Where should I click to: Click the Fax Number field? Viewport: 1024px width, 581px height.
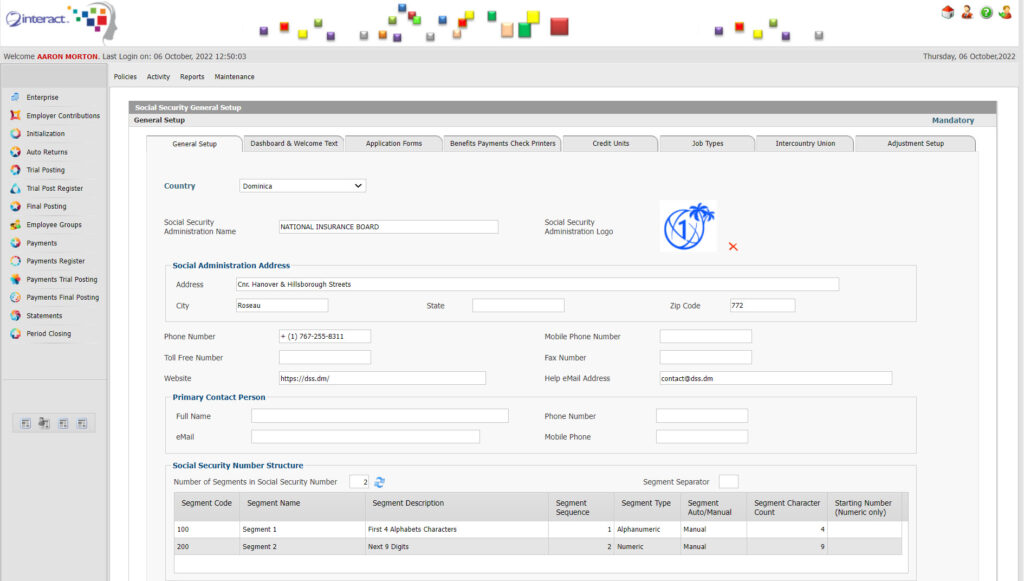705,358
